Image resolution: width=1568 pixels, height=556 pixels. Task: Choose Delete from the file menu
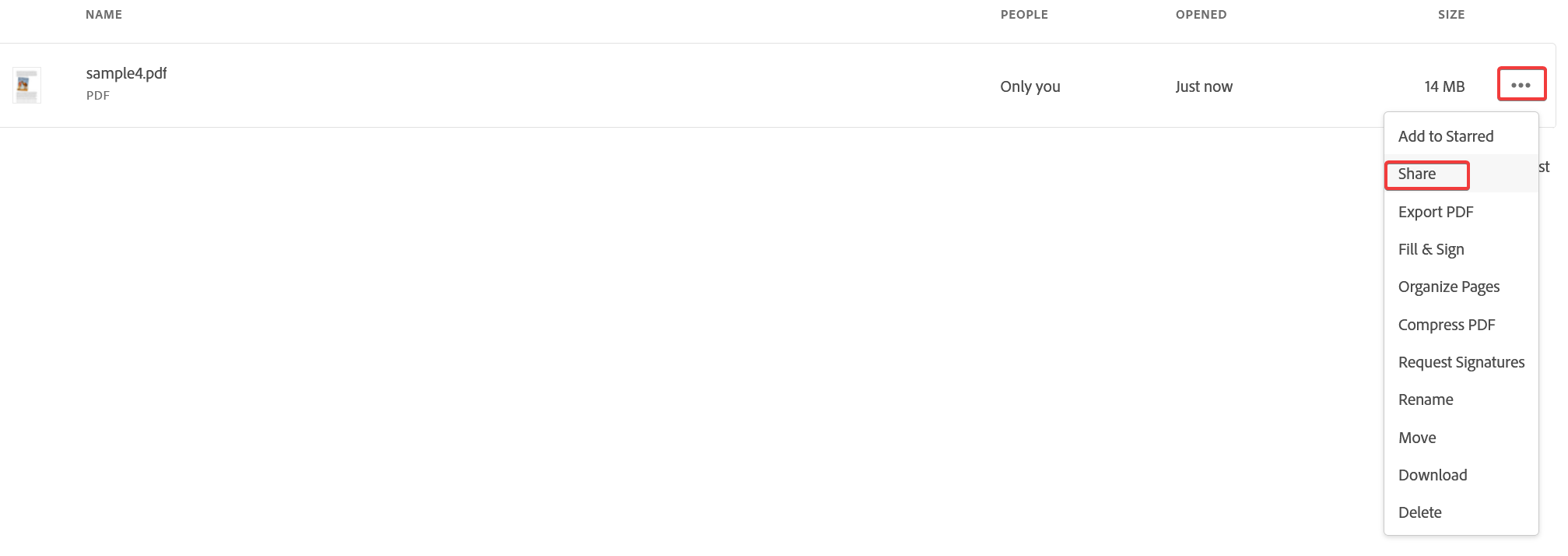pos(1419,512)
